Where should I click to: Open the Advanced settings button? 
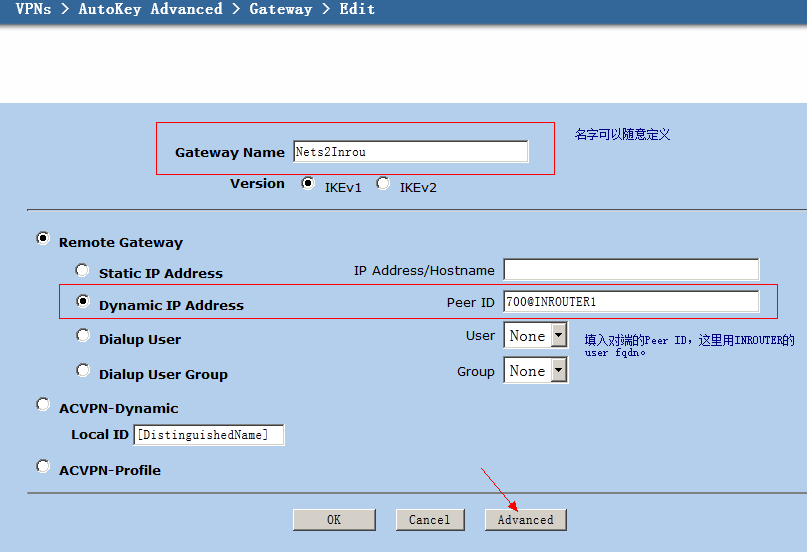click(x=525, y=520)
